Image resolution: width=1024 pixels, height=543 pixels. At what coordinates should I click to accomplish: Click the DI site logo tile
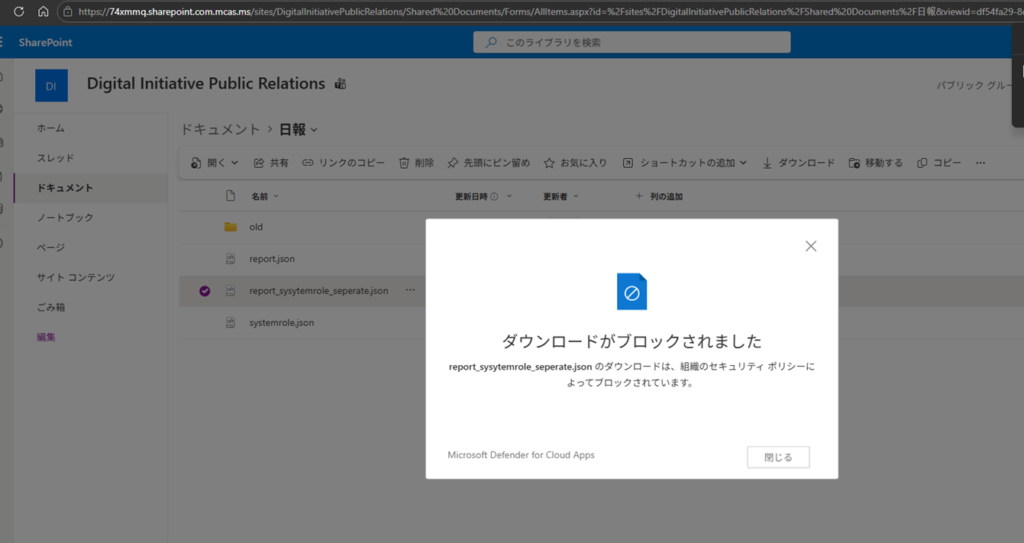point(52,86)
